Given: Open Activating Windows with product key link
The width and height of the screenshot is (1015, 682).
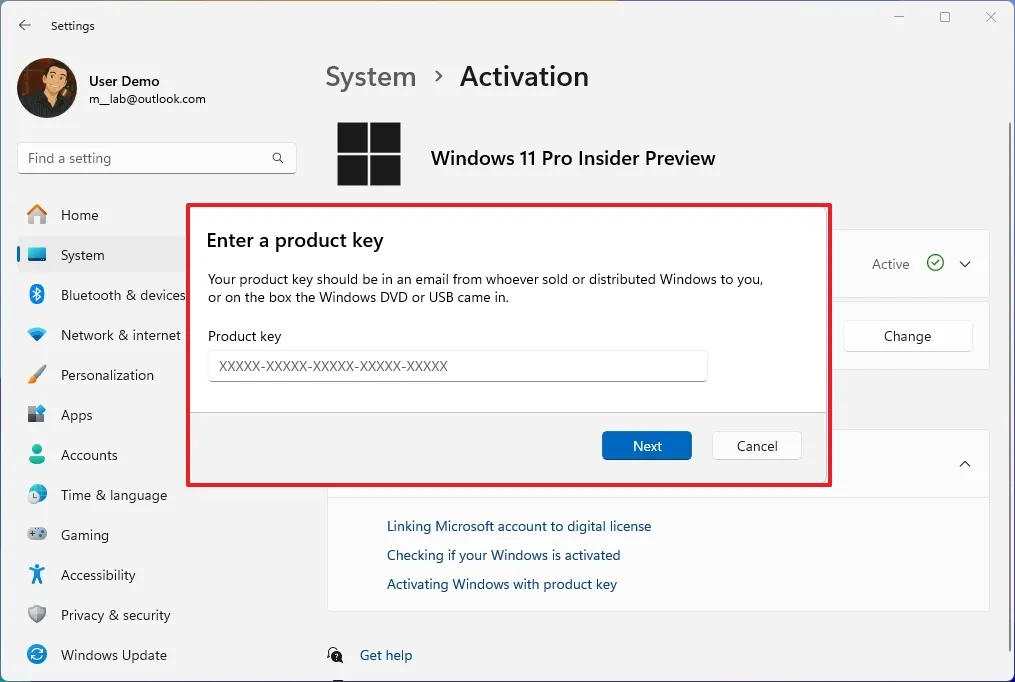Looking at the screenshot, I should [502, 584].
